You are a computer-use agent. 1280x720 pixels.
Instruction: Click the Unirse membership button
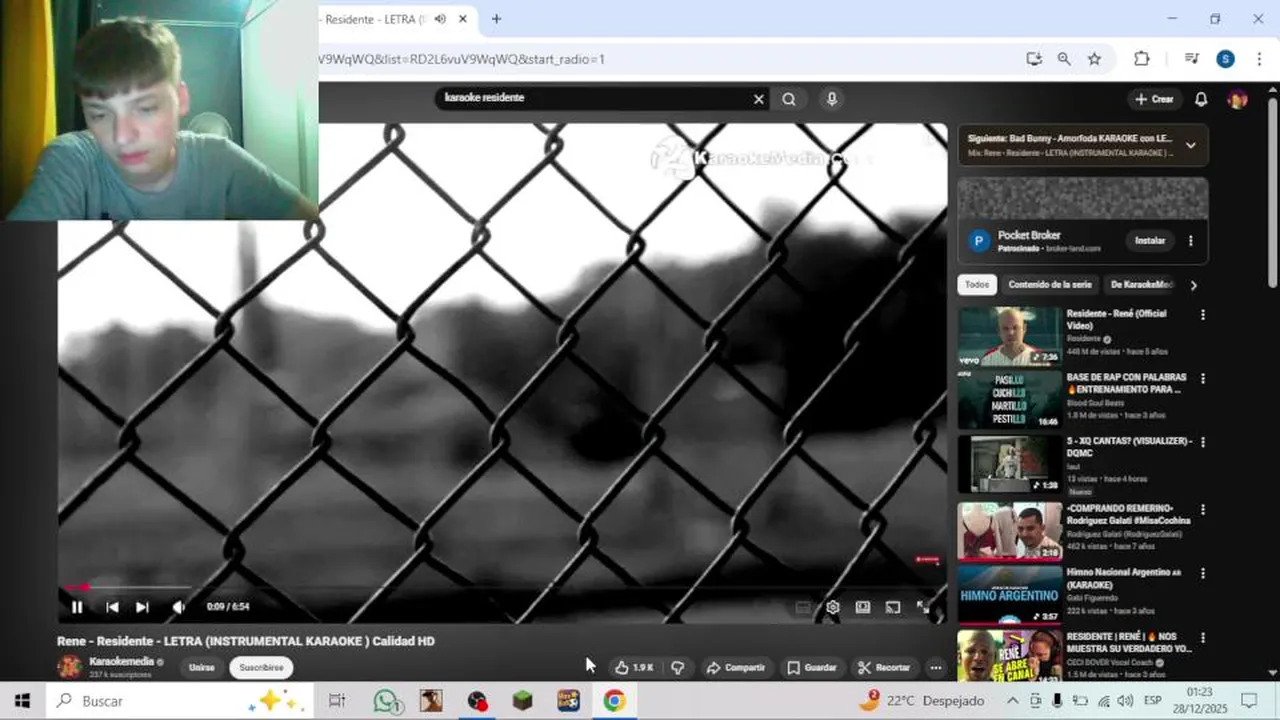[201, 667]
